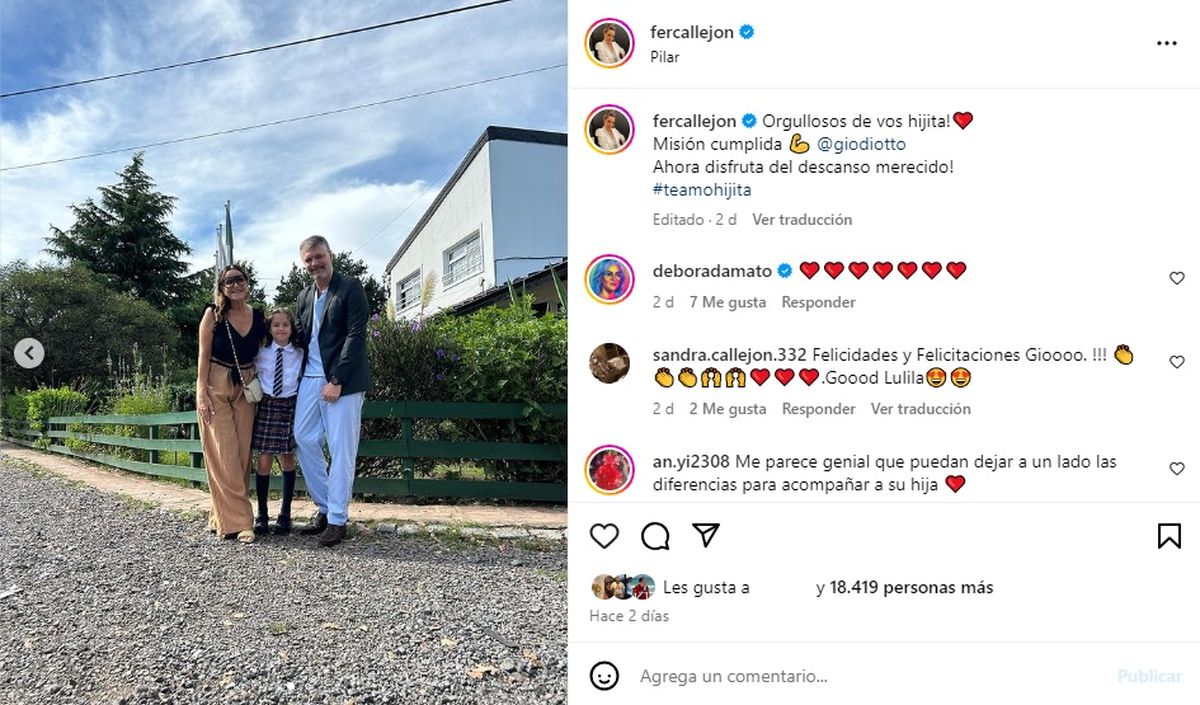Save the post with the bookmark icon

pos(1169,536)
